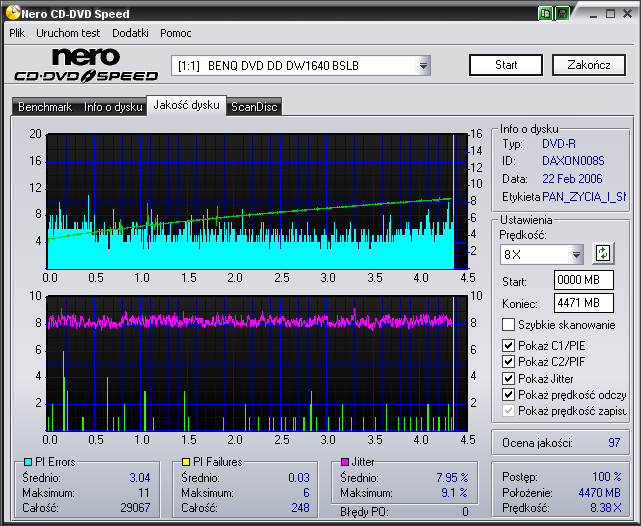The image size is (641, 526).
Task: Click the Start field showing 0000 MB
Action: pos(584,280)
